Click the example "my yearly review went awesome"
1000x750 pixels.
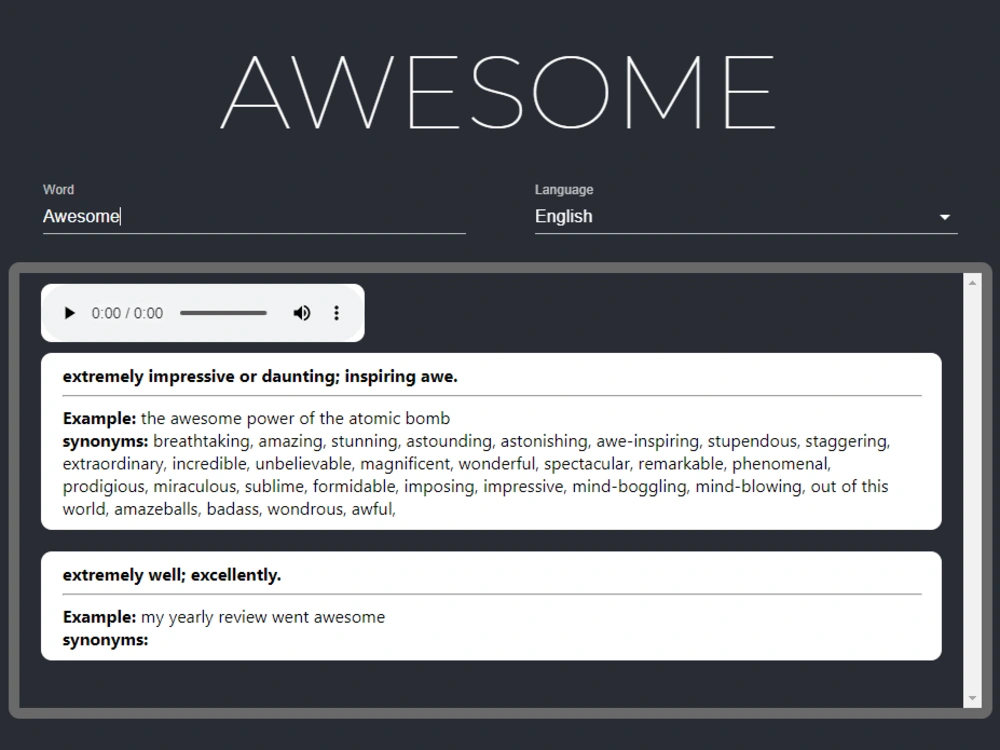click(263, 617)
